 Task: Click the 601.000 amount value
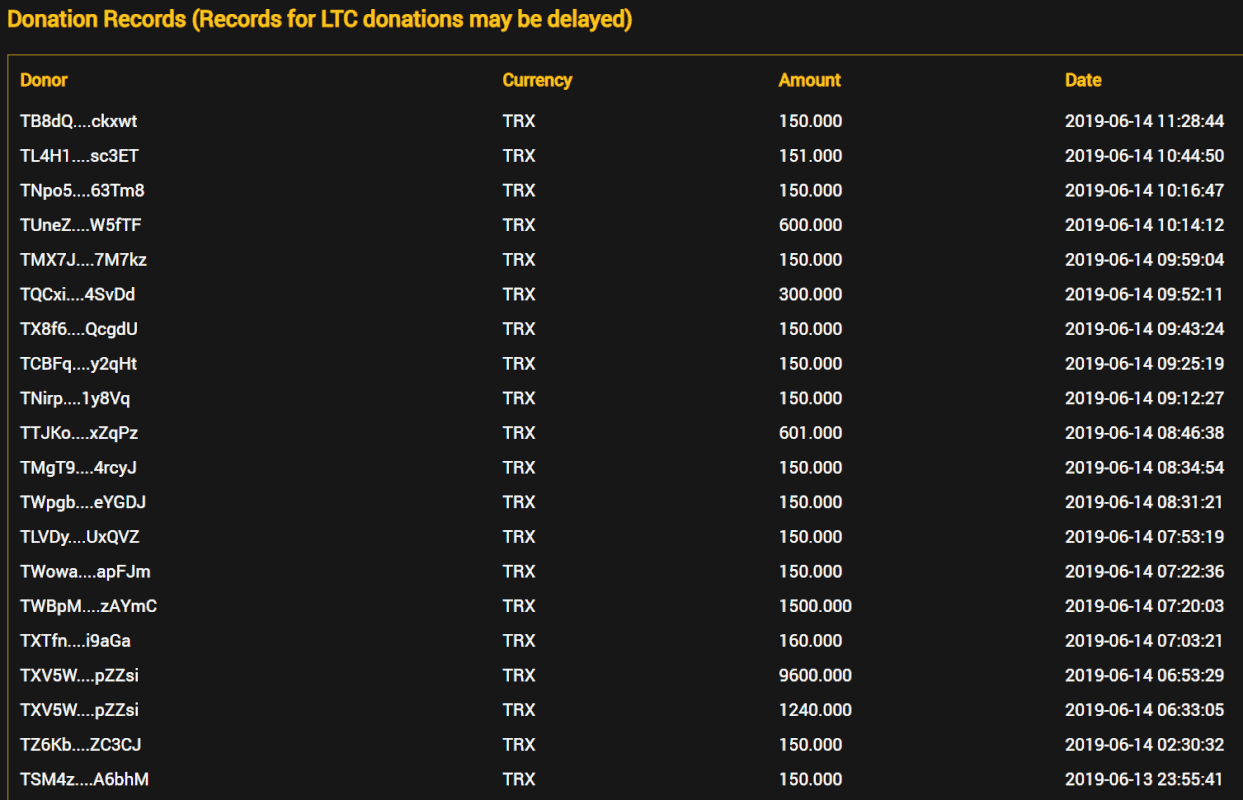click(810, 433)
